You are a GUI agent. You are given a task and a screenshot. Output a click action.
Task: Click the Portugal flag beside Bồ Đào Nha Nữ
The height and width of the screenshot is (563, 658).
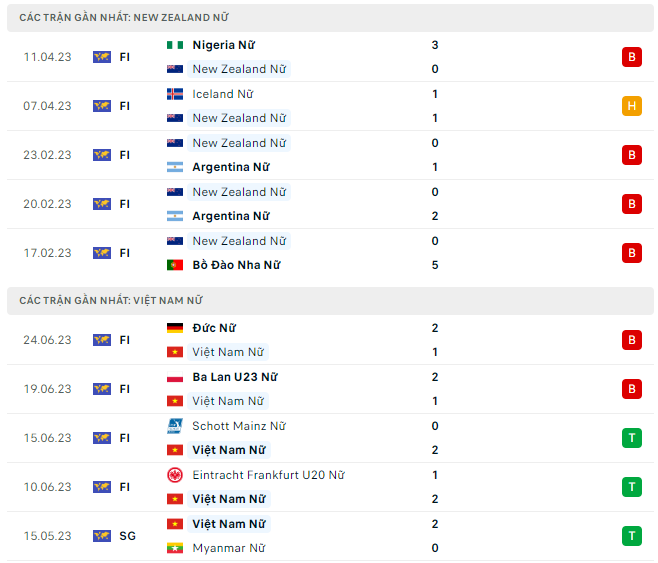pos(175,265)
